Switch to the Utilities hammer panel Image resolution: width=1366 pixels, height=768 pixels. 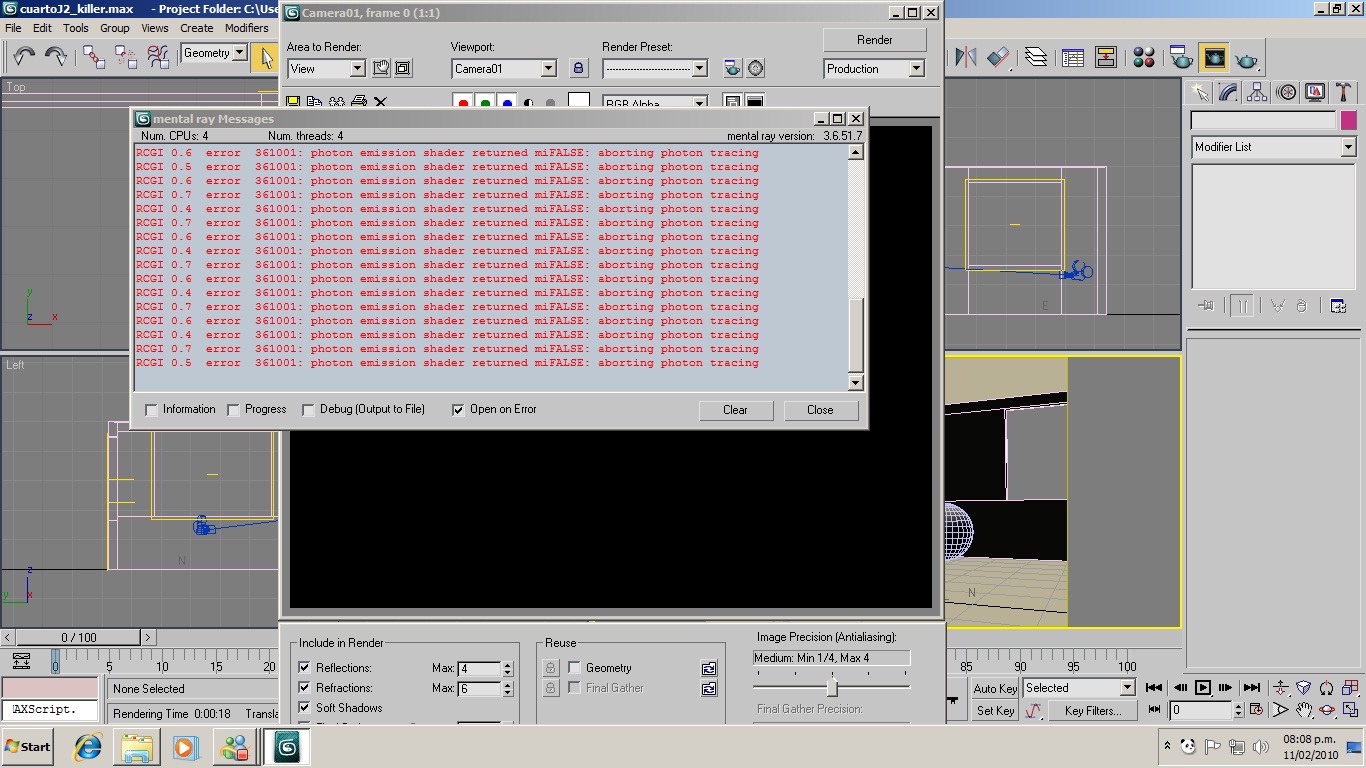point(1343,93)
